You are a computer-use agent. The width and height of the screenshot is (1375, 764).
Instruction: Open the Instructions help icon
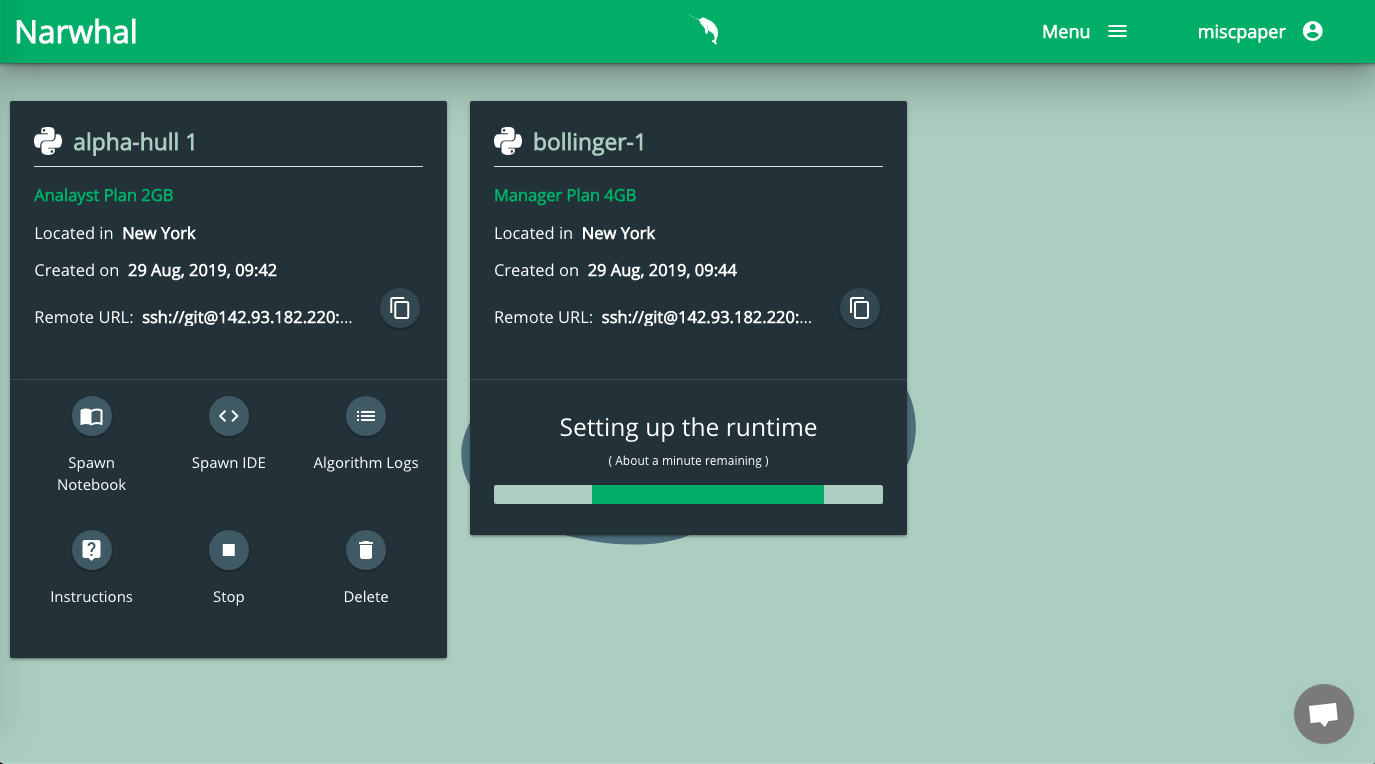[91, 550]
